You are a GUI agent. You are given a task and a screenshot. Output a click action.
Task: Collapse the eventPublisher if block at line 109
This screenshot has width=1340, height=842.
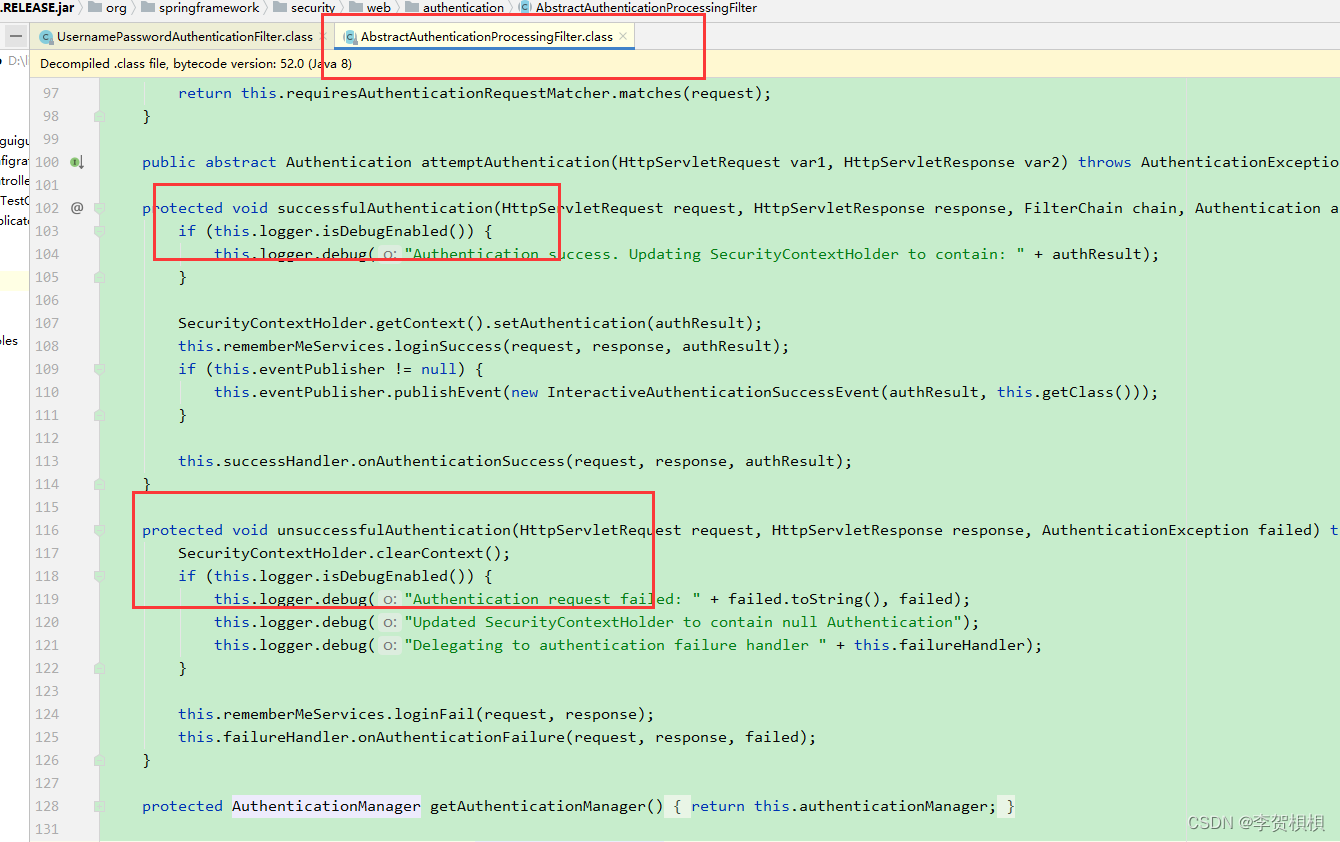click(x=99, y=369)
